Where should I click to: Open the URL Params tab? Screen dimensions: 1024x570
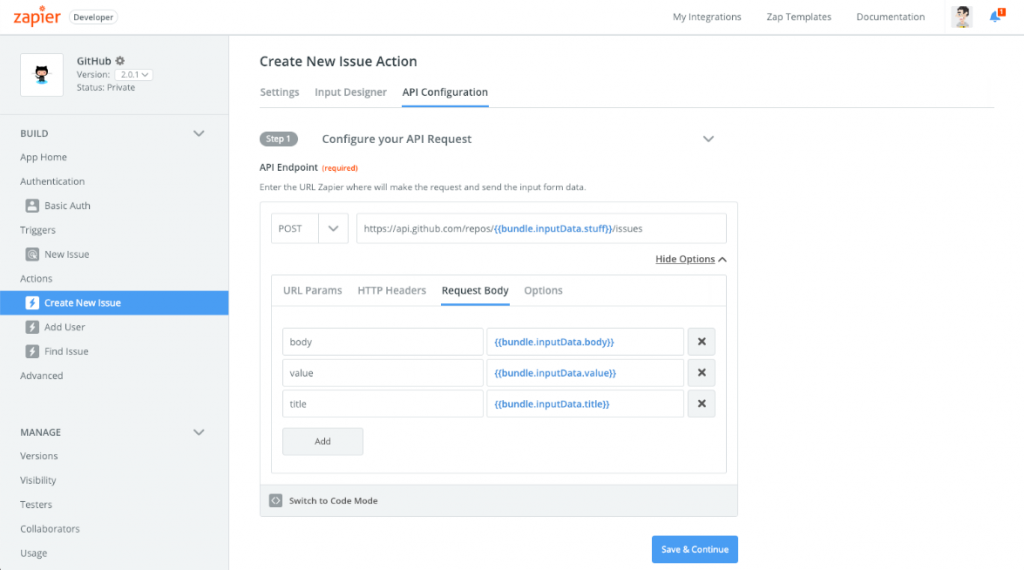tap(312, 291)
